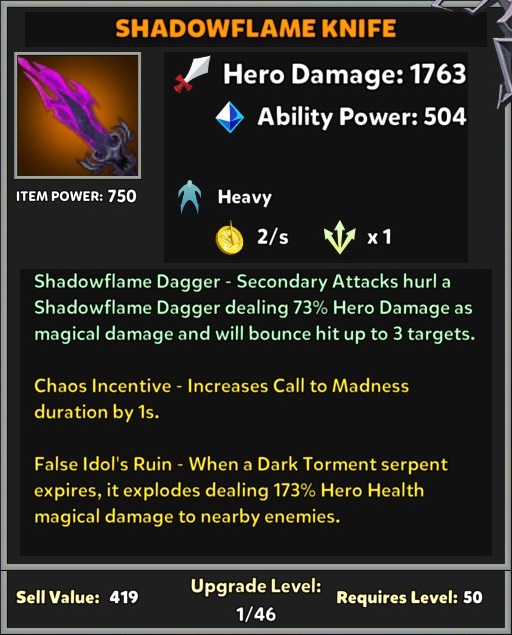Click the Ability Power 504 stat
512x635 pixels.
click(362, 117)
